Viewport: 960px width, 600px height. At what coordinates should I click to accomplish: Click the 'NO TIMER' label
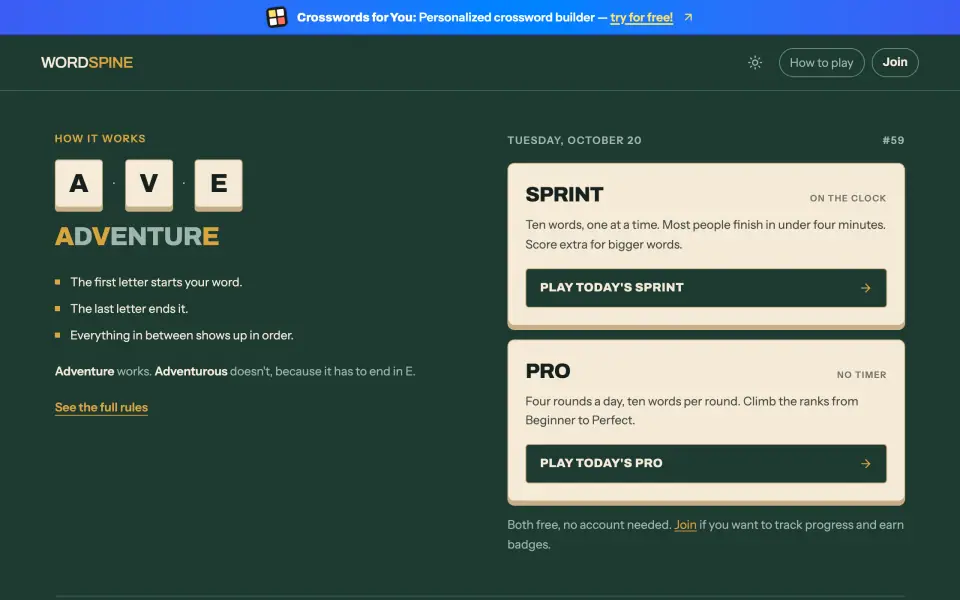coord(861,375)
